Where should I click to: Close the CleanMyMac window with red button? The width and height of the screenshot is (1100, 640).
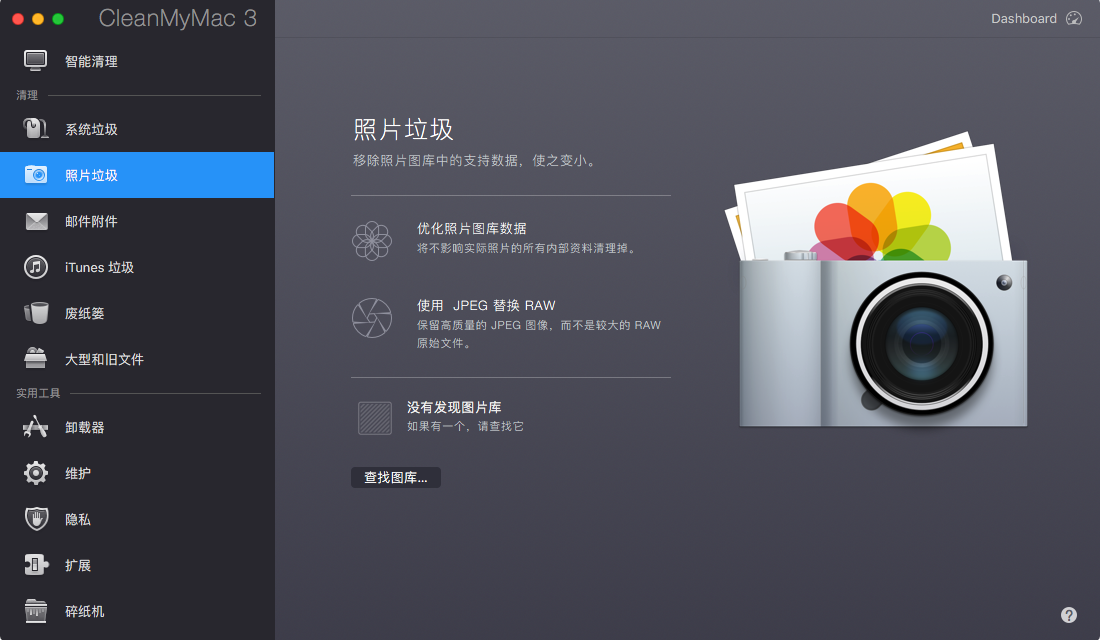(18, 19)
